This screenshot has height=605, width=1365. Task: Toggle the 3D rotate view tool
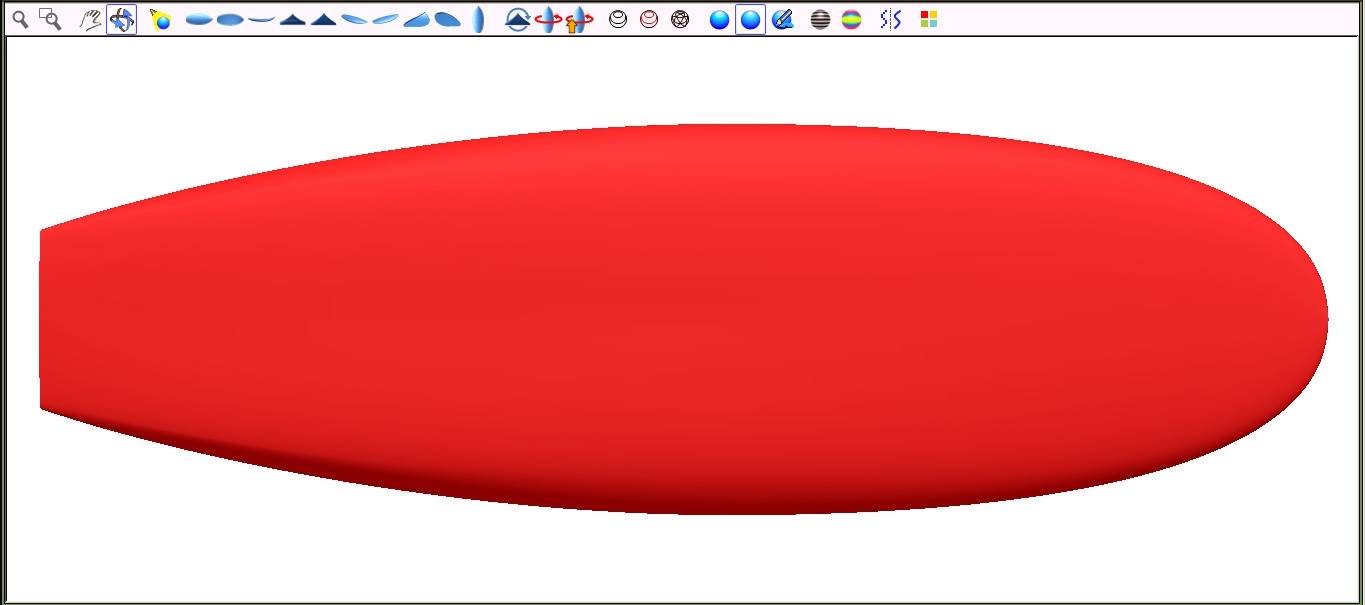coord(121,19)
